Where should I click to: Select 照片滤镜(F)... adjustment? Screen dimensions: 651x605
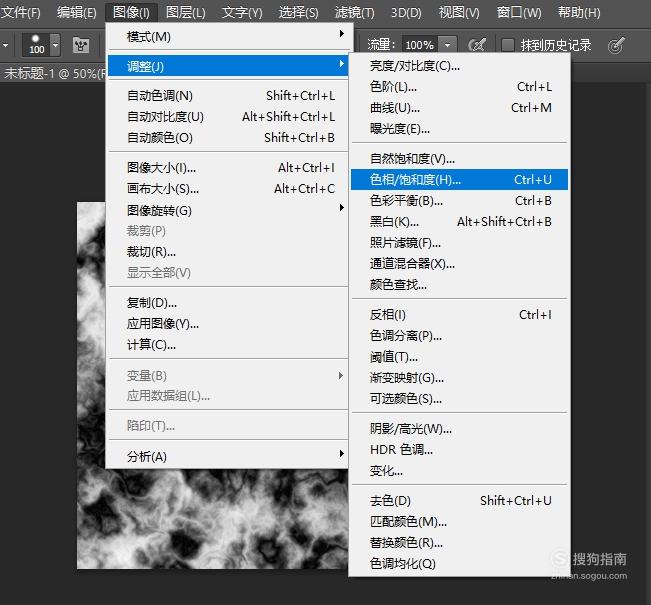point(459,242)
